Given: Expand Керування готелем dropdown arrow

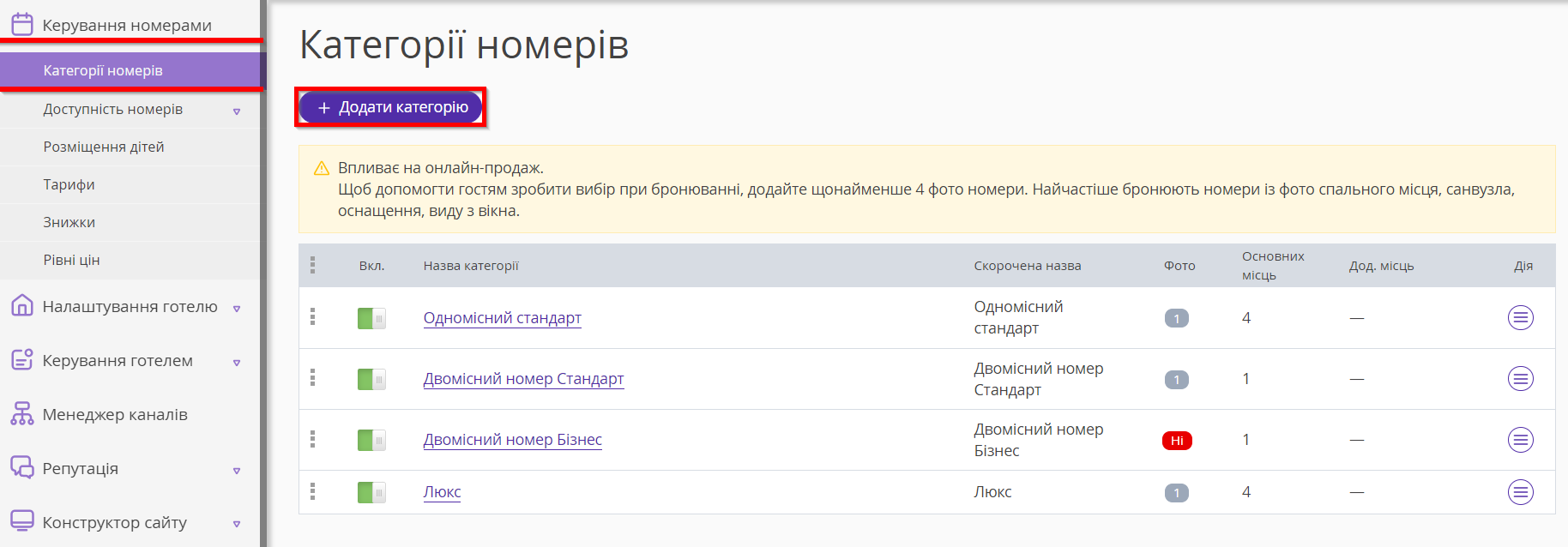Looking at the screenshot, I should (x=237, y=363).
